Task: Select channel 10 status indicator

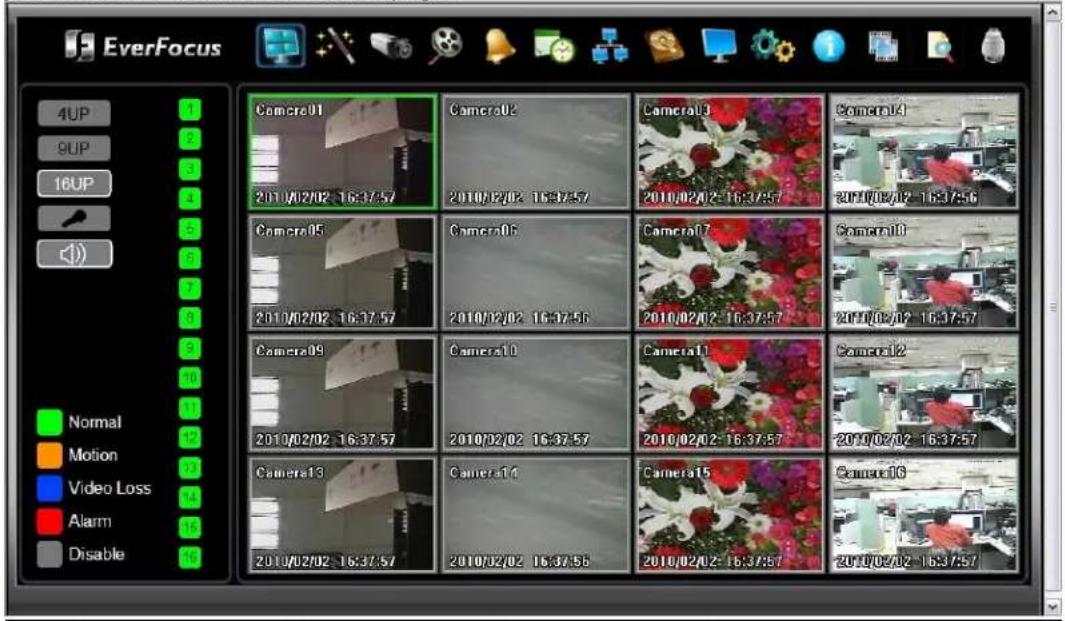Action: (190, 378)
